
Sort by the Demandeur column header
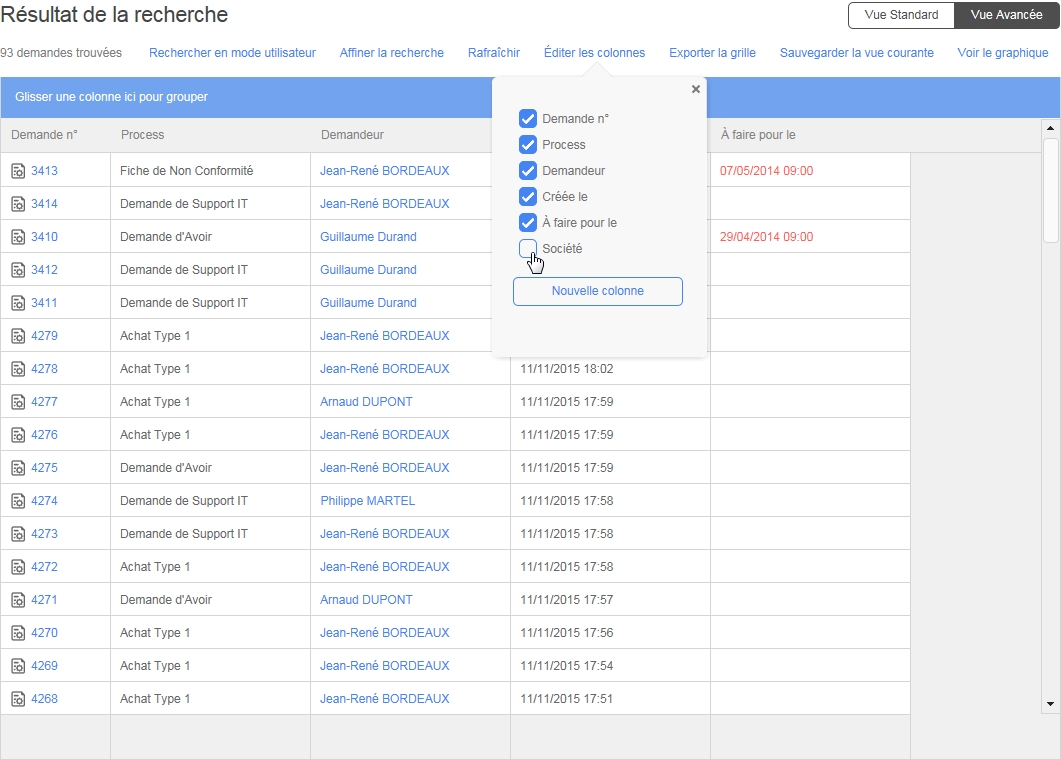(352, 135)
